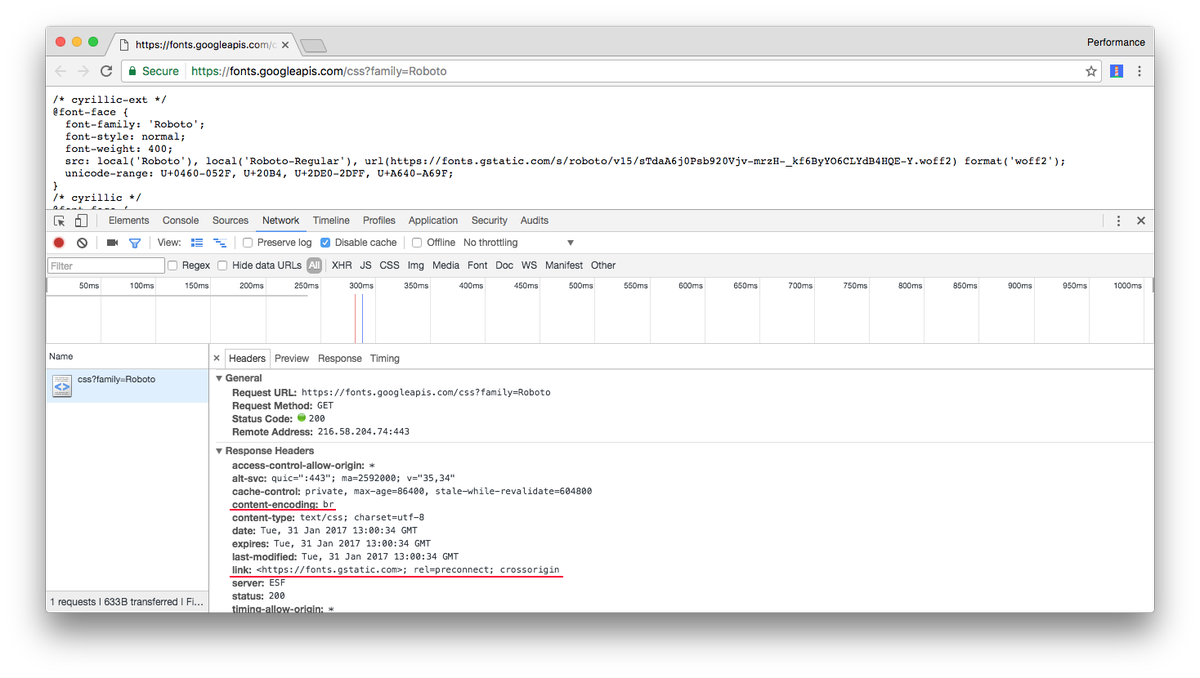Open the Console panel tab
1200x678 pixels.
pyautogui.click(x=181, y=221)
